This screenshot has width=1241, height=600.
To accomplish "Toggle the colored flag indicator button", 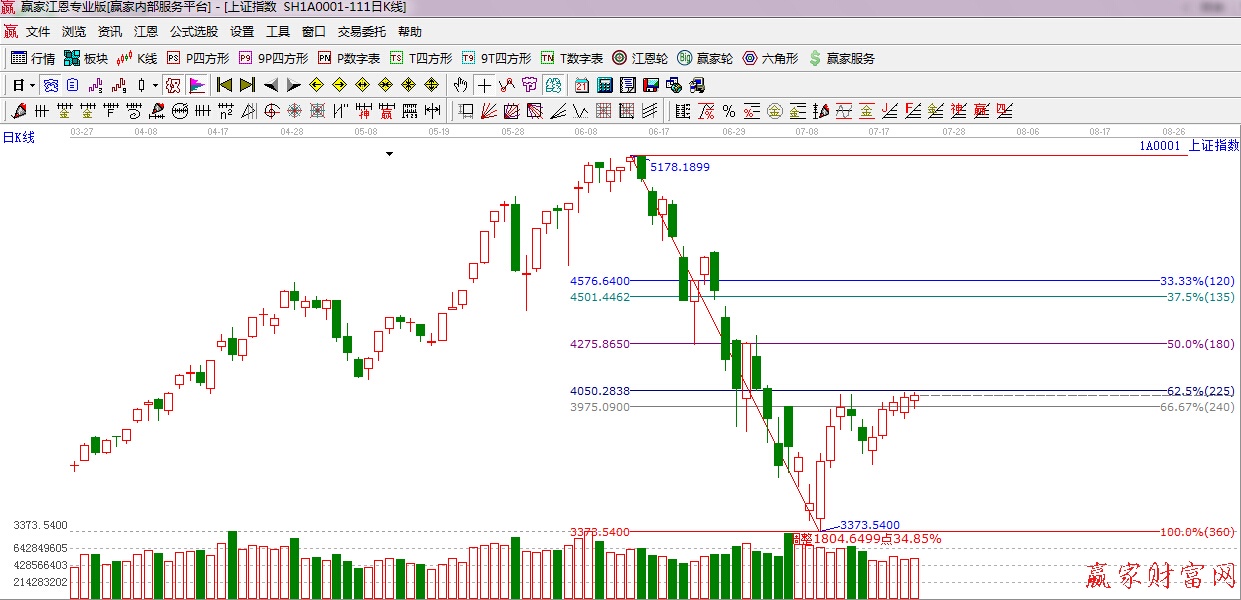I will tap(196, 85).
